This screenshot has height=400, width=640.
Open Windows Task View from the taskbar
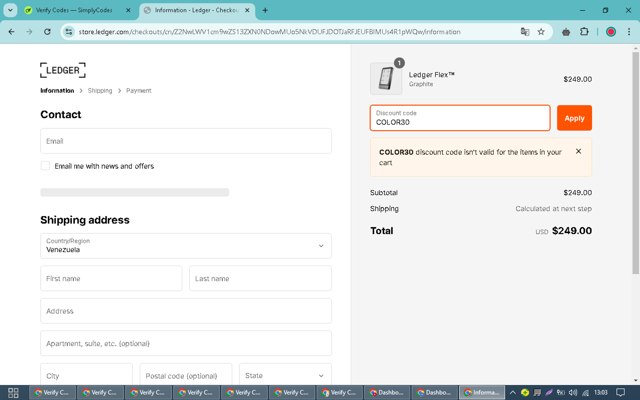[13, 393]
